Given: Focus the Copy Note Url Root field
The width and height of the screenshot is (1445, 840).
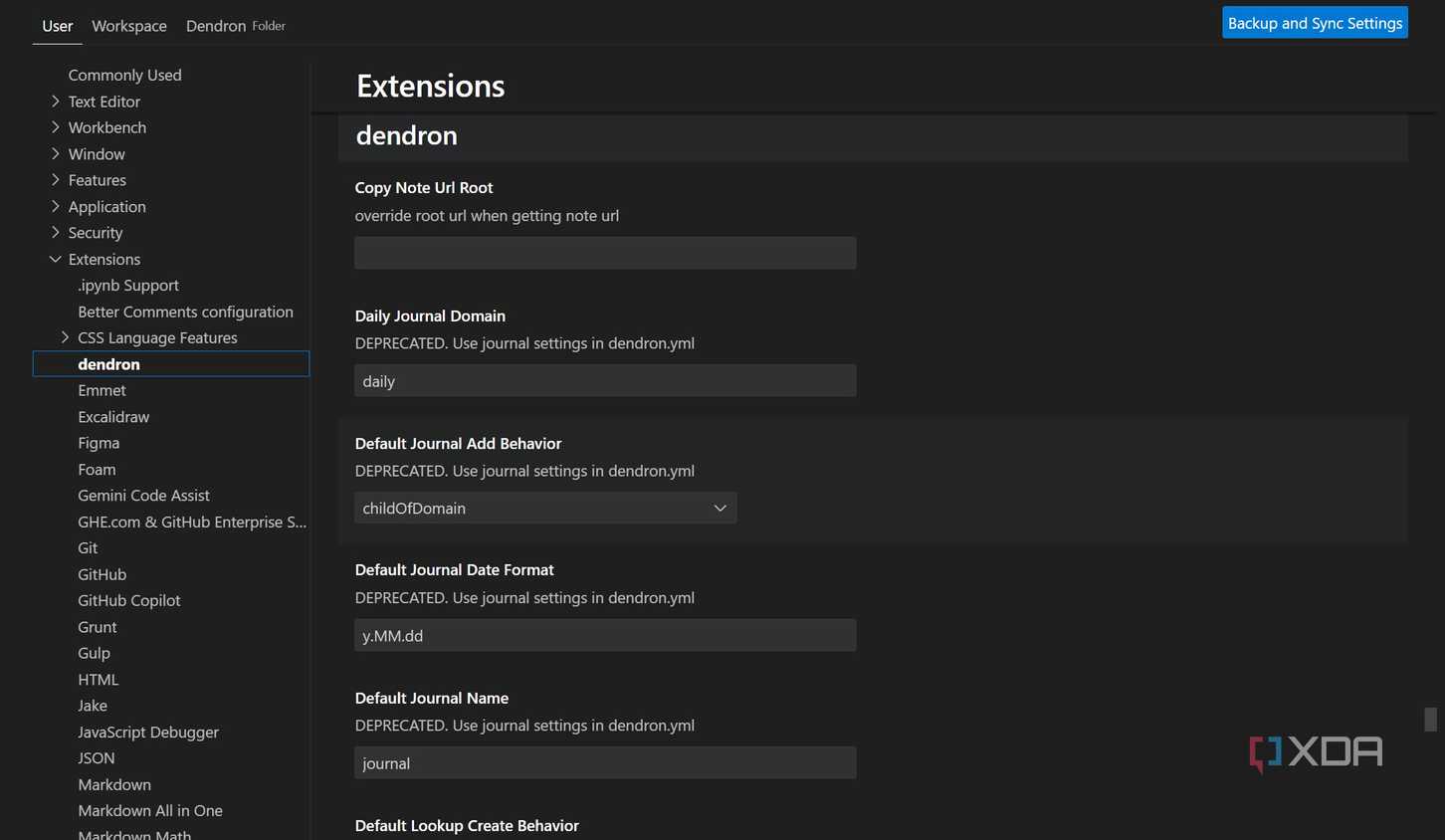Looking at the screenshot, I should [x=605, y=253].
